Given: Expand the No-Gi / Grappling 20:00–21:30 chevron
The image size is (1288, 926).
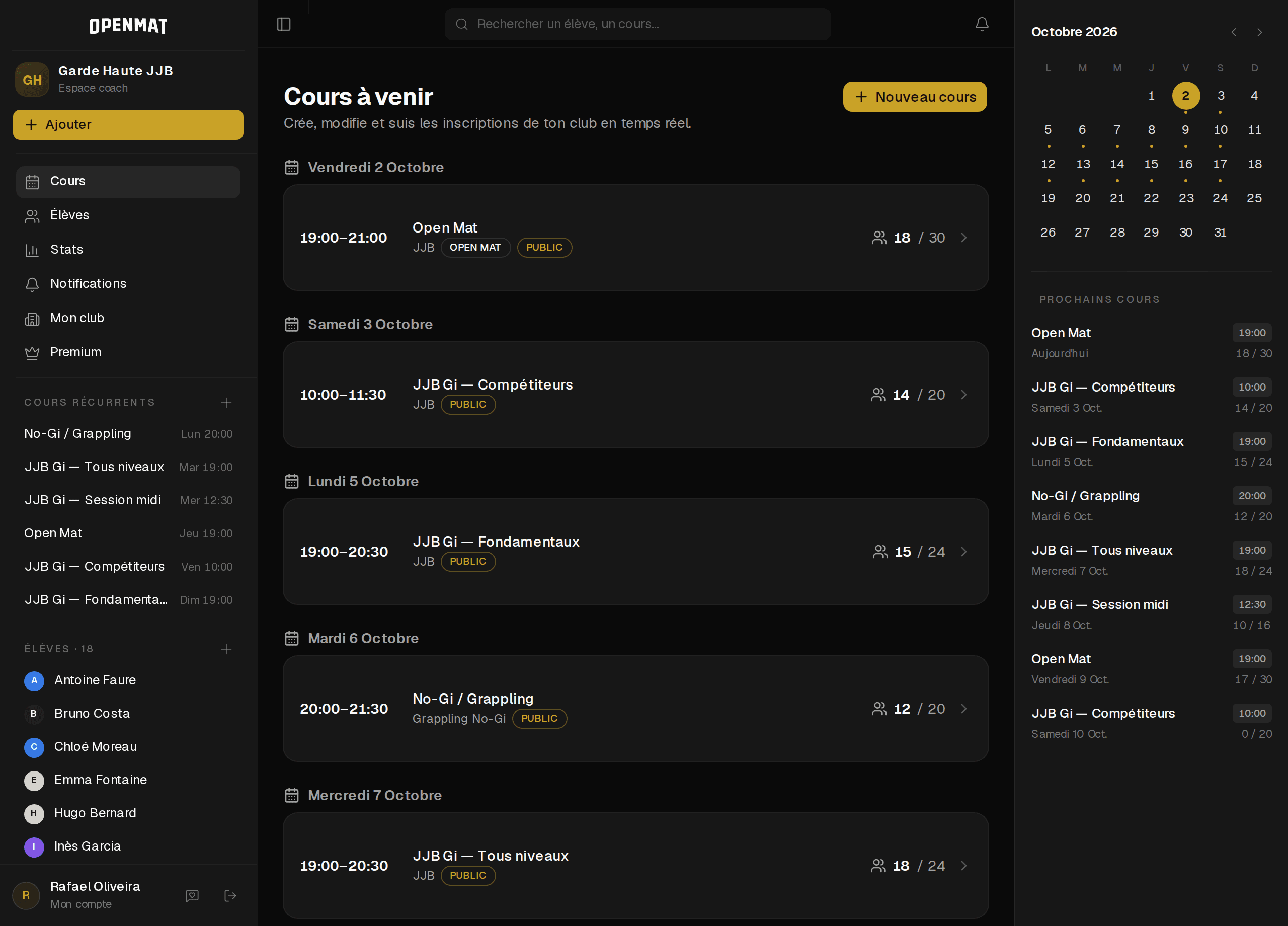Looking at the screenshot, I should (963, 709).
